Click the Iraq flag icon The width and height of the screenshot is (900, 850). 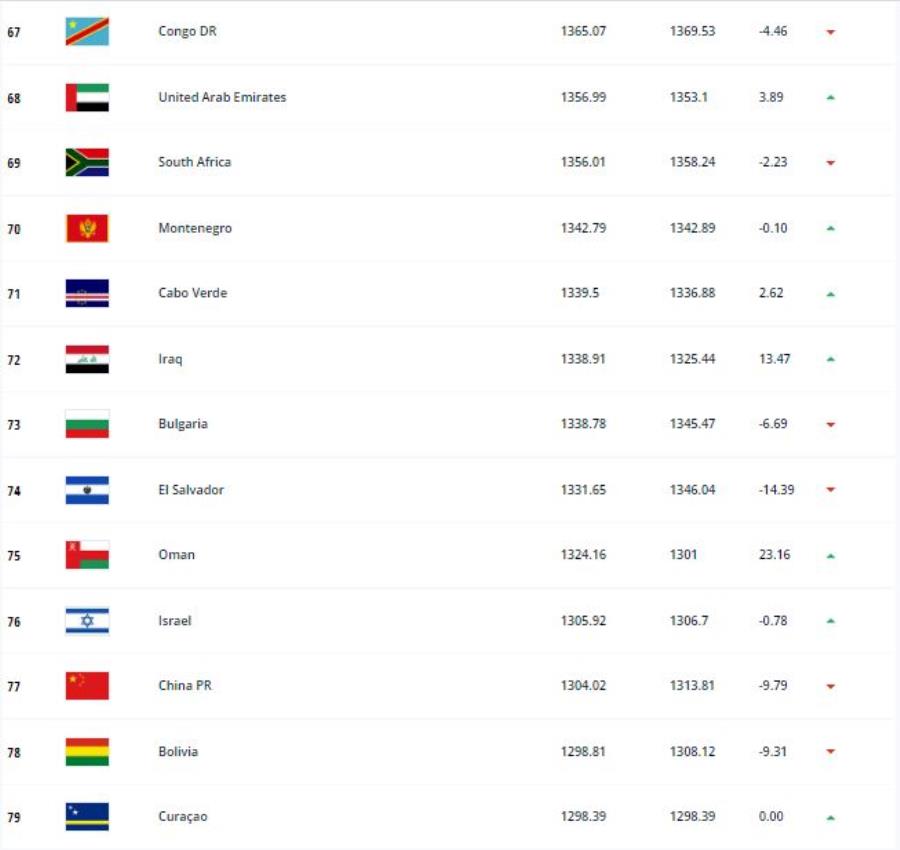click(87, 359)
